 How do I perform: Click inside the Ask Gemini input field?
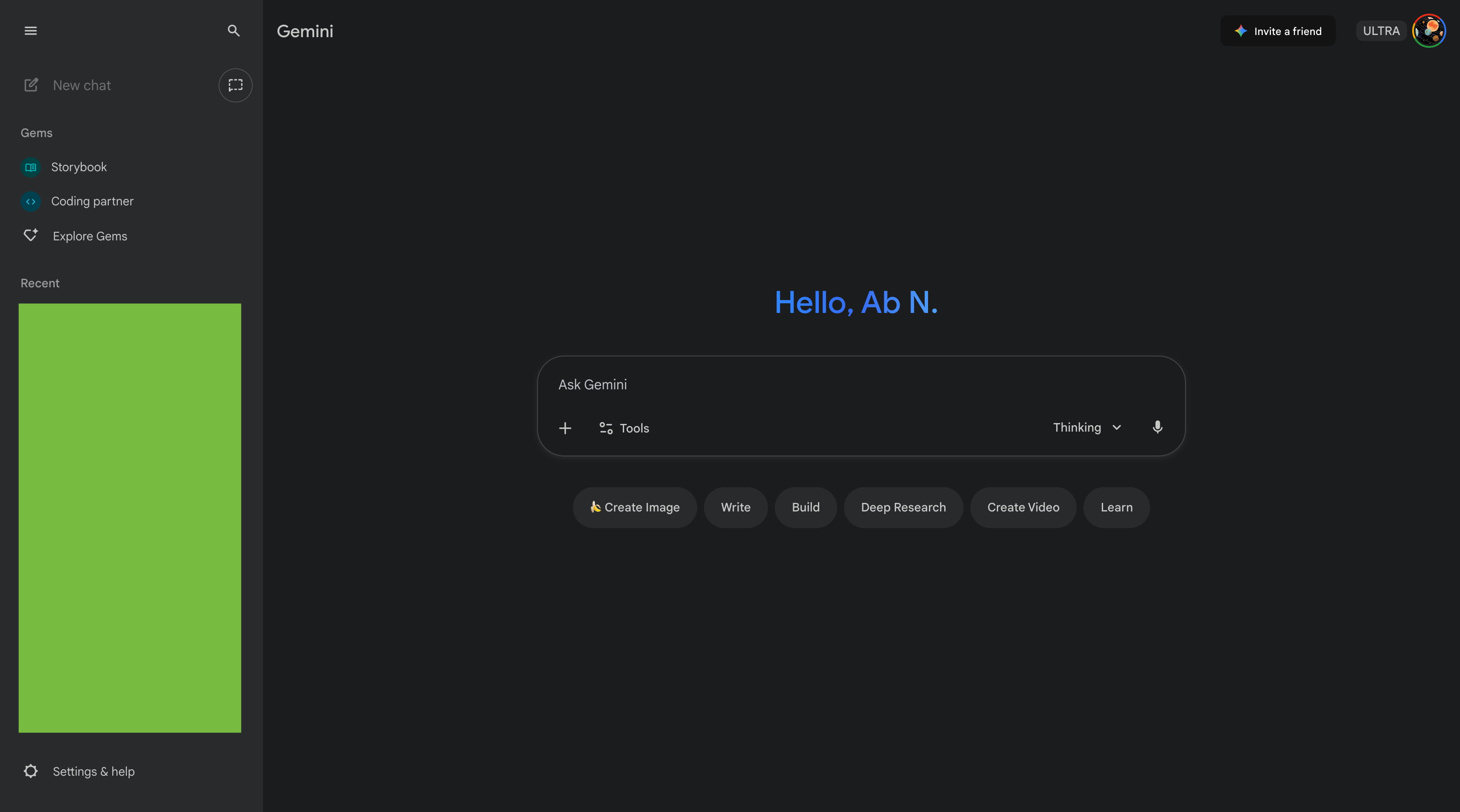(794, 384)
